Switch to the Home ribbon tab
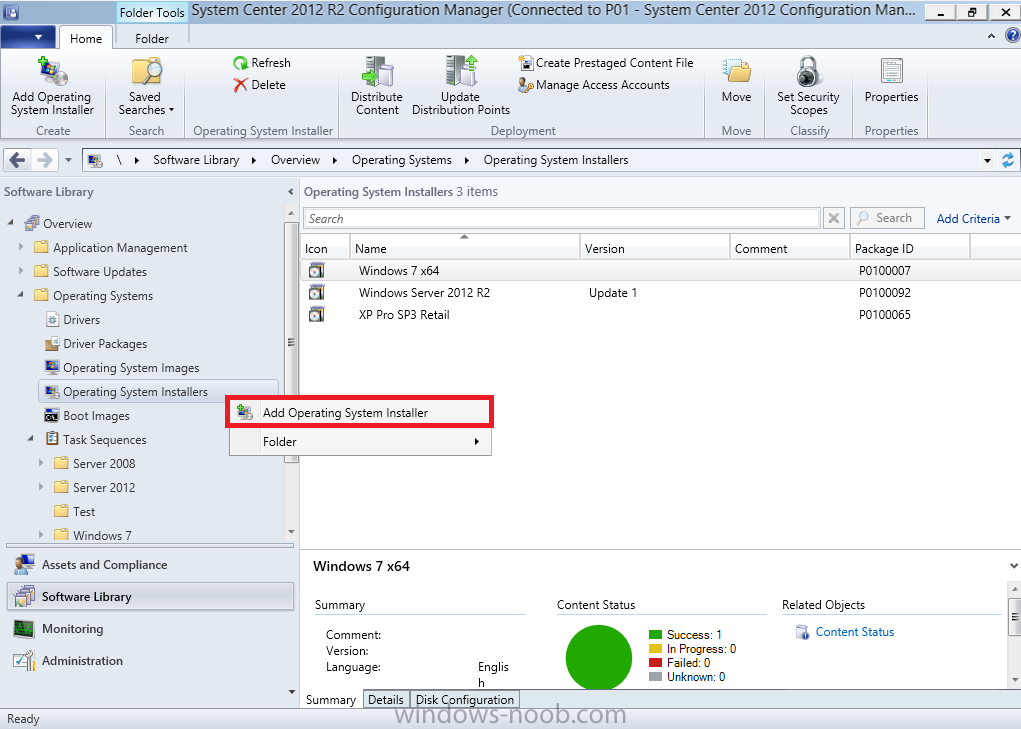 86,38
